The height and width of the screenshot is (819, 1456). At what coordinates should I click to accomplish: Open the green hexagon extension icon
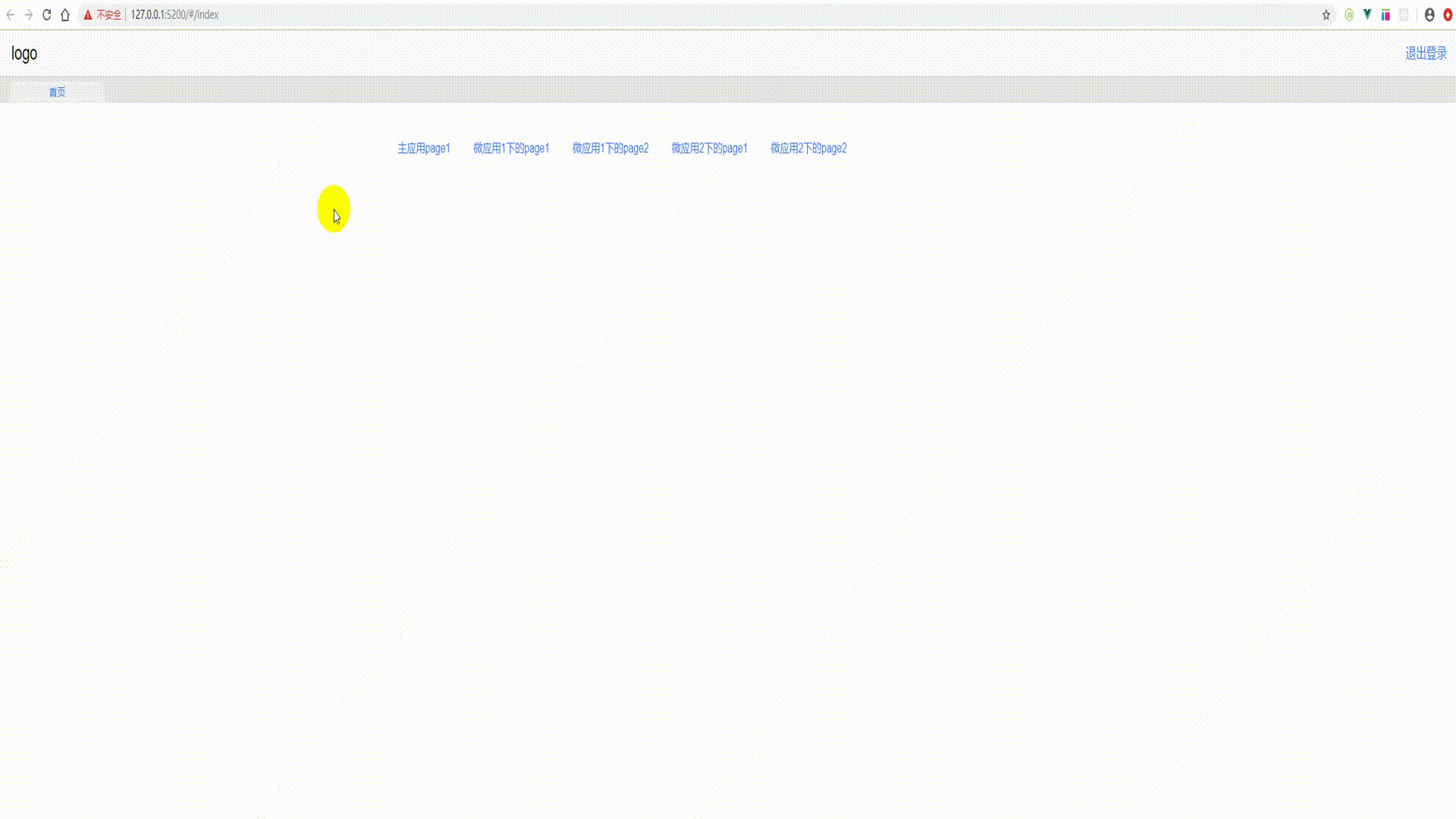(x=1349, y=14)
